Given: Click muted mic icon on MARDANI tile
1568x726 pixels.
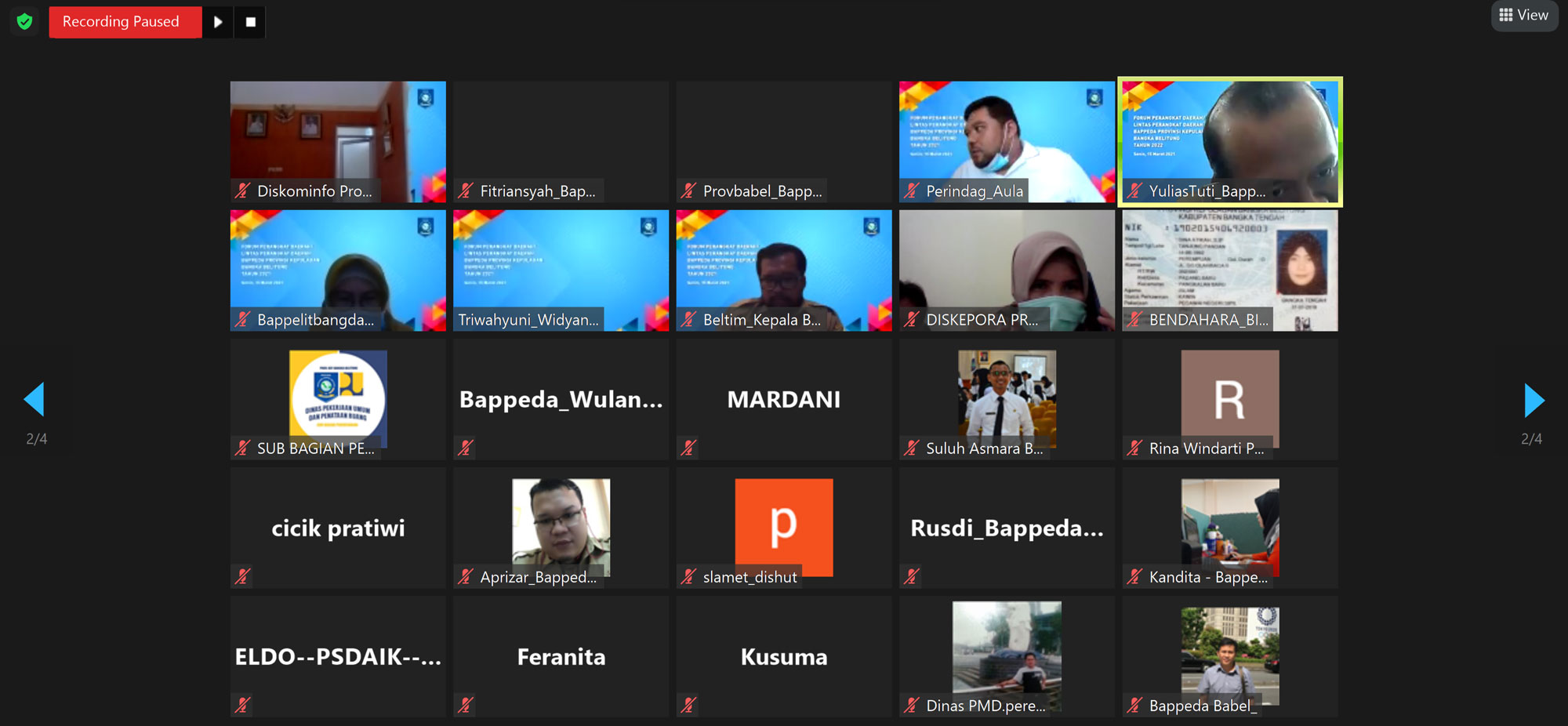Looking at the screenshot, I should click(688, 448).
